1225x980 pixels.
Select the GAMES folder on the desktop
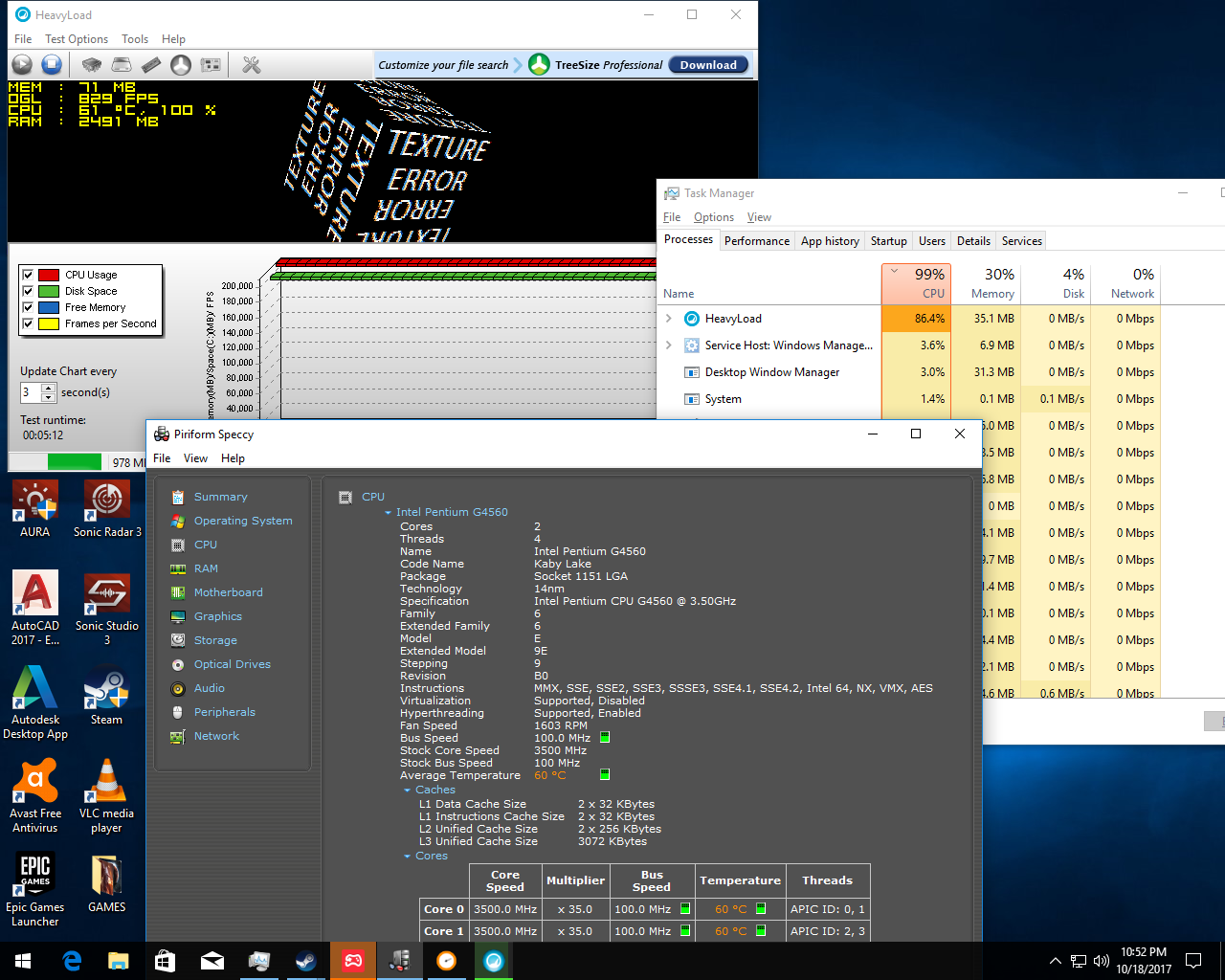(x=106, y=884)
